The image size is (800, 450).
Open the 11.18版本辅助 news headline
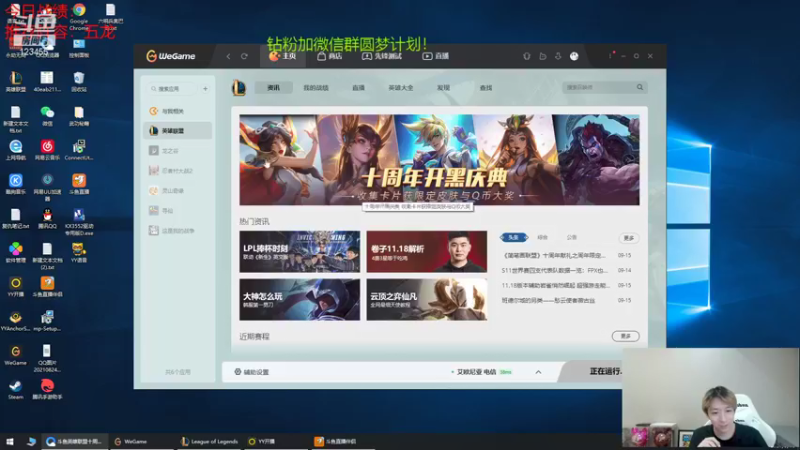coord(555,286)
